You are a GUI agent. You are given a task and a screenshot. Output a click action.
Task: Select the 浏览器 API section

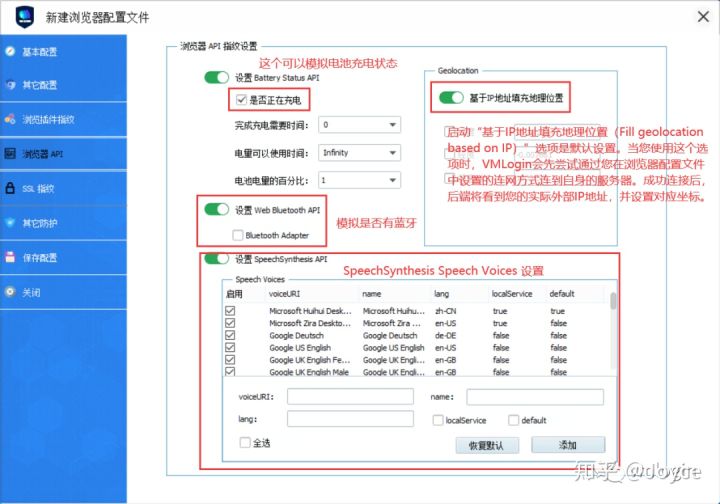tap(63, 154)
